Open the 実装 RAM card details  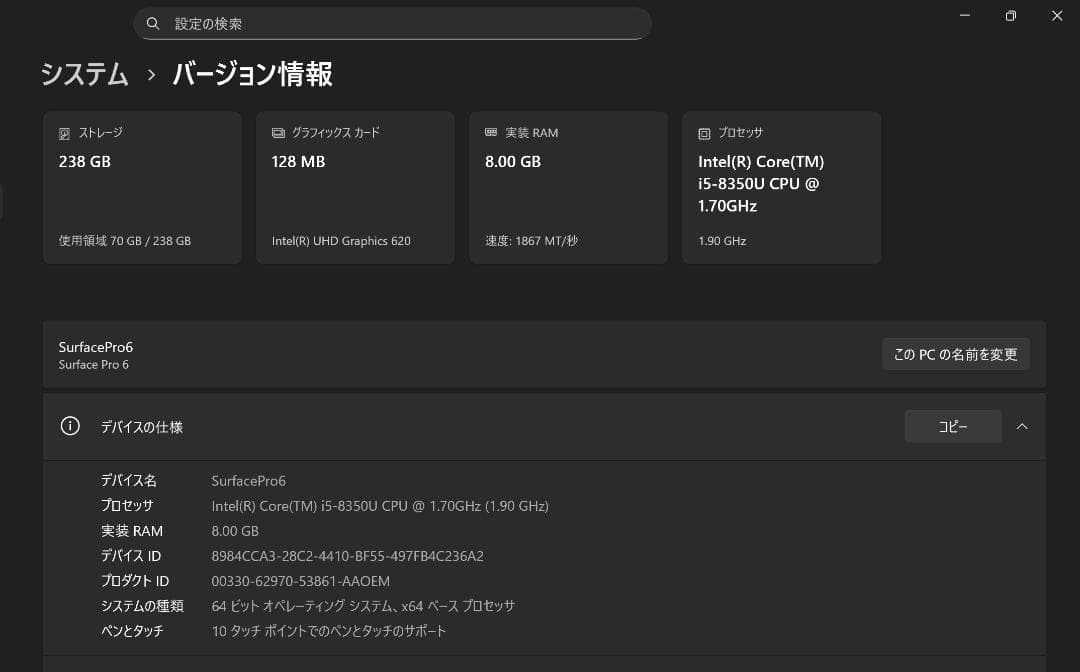(568, 187)
